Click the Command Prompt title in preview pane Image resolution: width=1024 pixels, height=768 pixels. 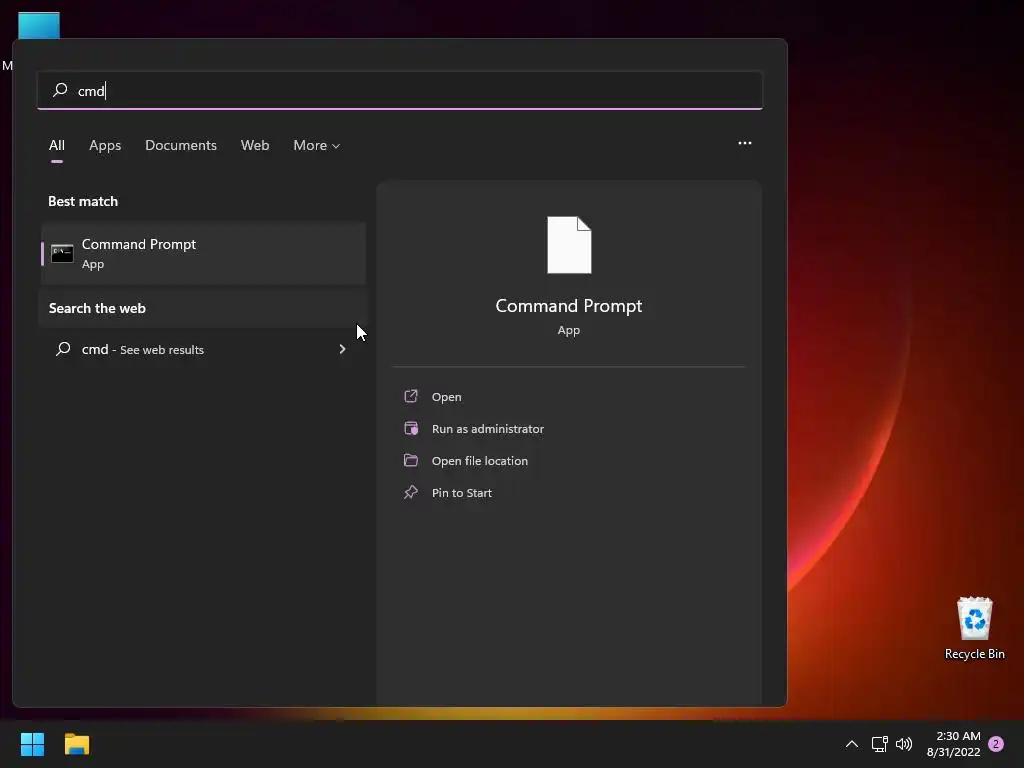(x=569, y=306)
